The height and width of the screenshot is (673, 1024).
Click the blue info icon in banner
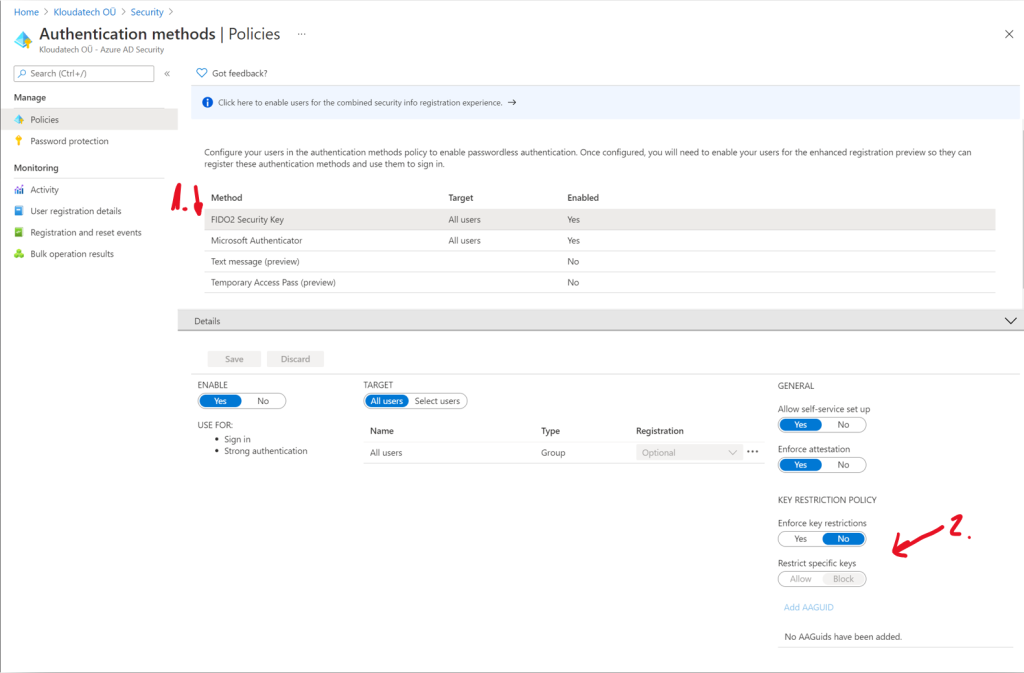pyautogui.click(x=208, y=102)
